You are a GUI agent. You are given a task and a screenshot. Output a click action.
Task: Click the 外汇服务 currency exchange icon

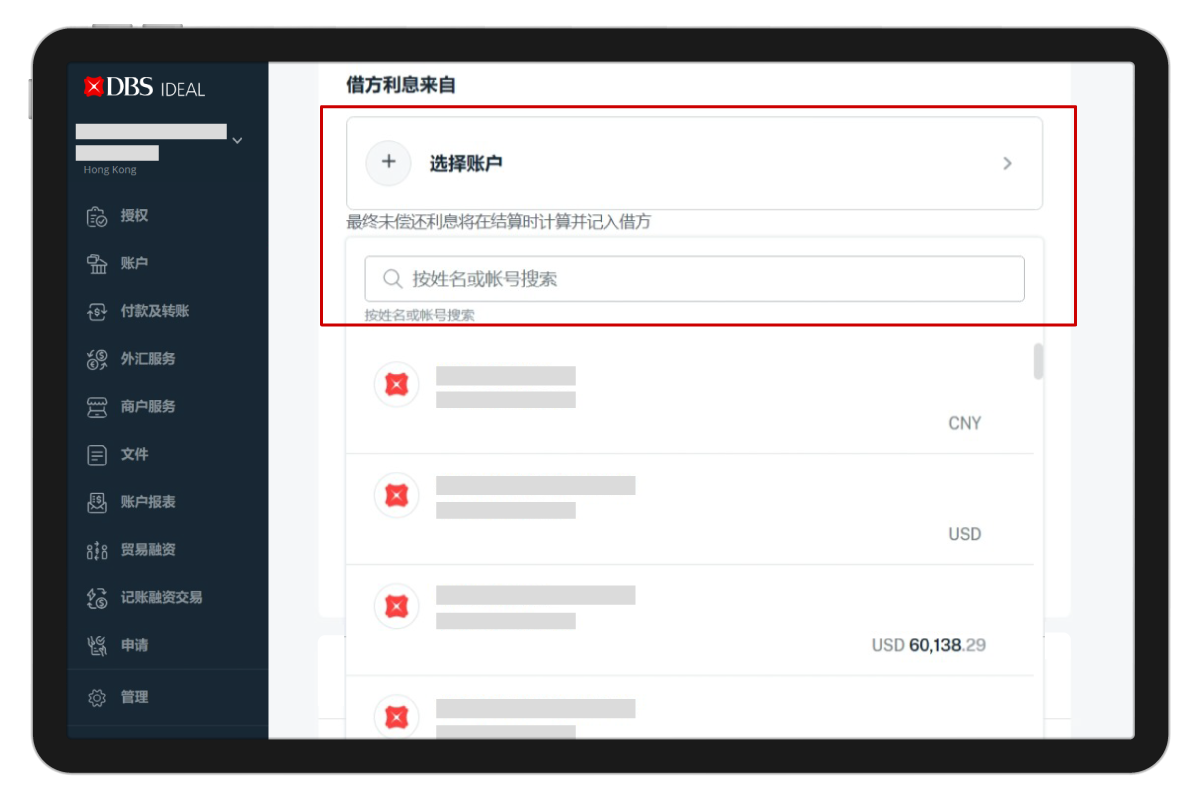click(x=97, y=359)
